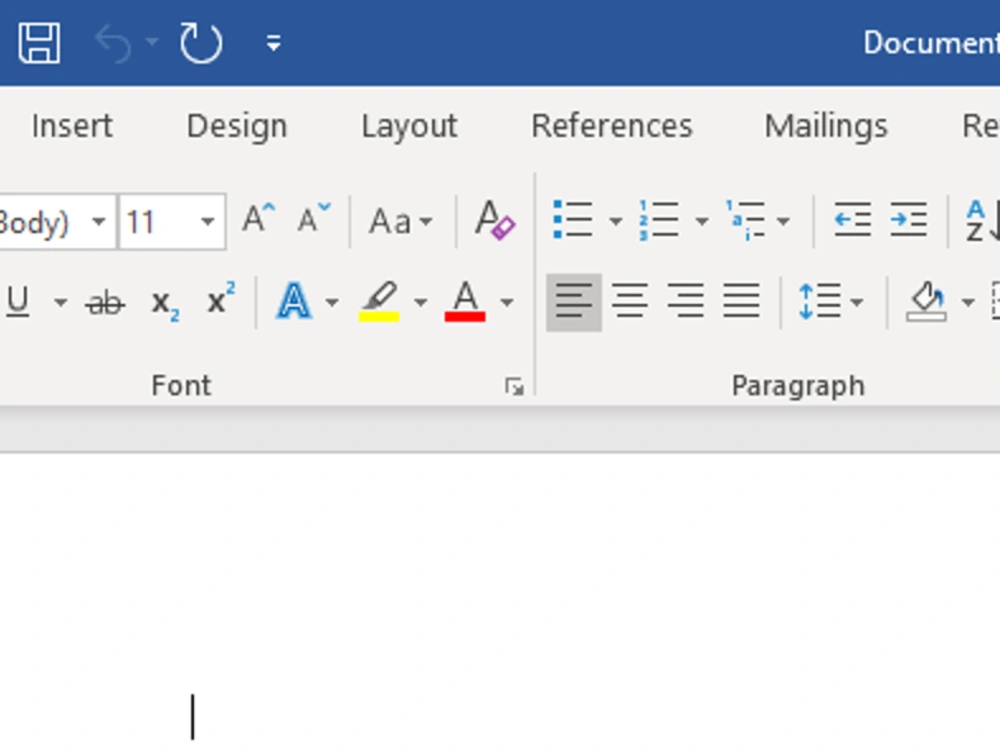Toggle superscript formatting
The image size is (1000, 750).
coord(221,298)
